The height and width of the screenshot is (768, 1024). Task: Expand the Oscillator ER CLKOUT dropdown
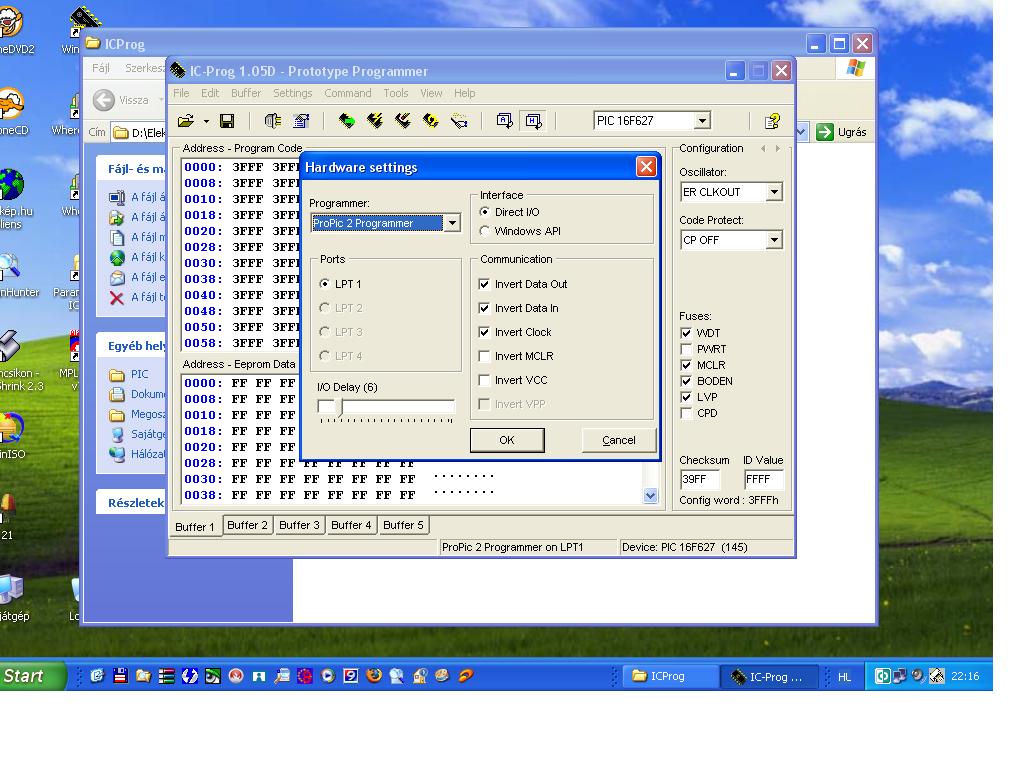click(x=774, y=192)
